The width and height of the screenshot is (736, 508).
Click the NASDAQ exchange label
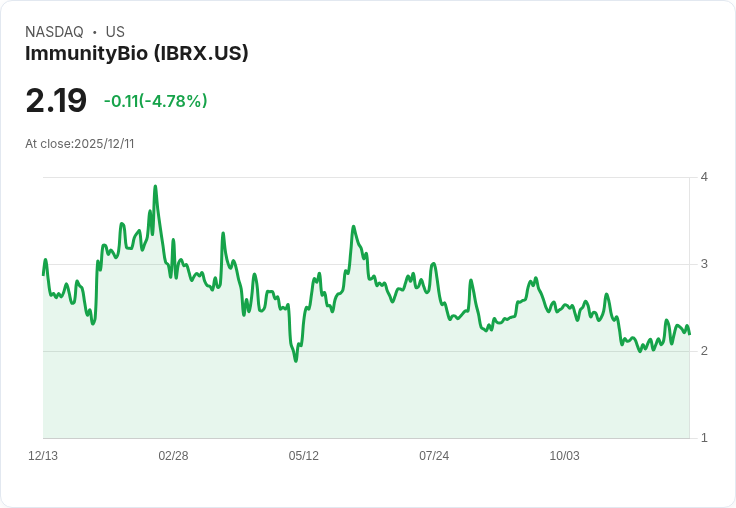54,32
